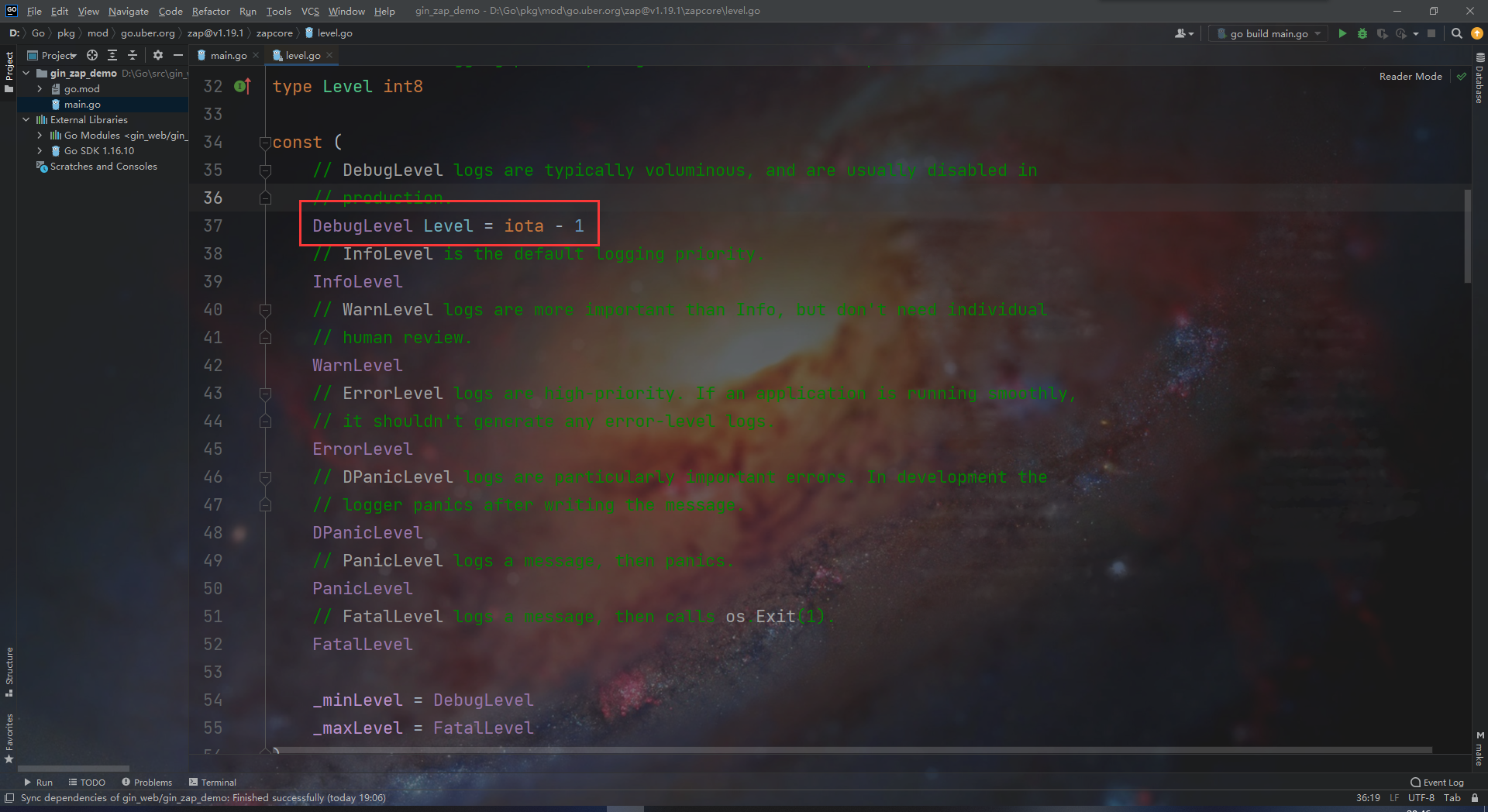Expand the go.mod tree node
Viewport: 1488px width, 812px height.
[40, 89]
